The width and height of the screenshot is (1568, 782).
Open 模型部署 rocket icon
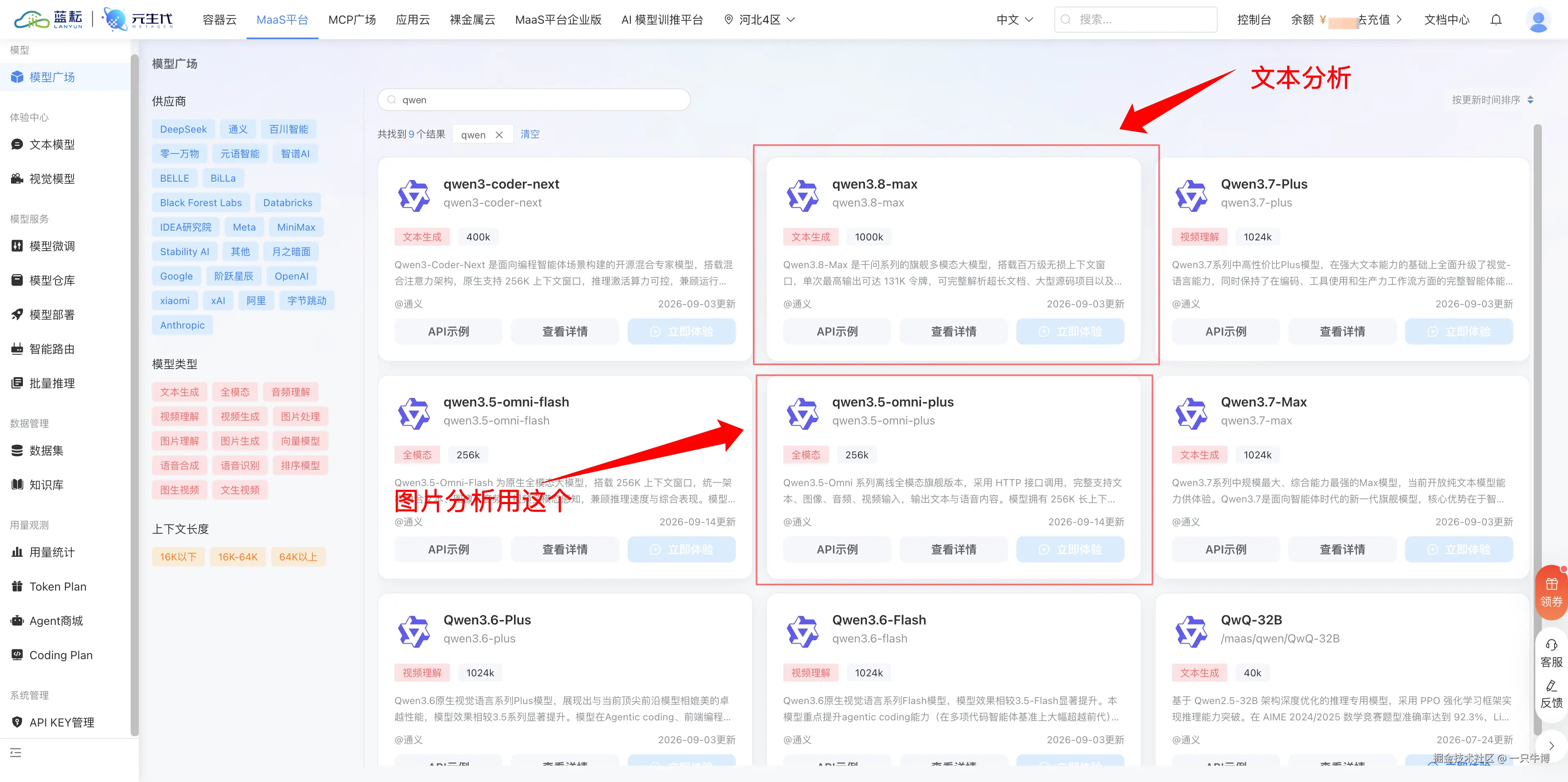(x=17, y=315)
